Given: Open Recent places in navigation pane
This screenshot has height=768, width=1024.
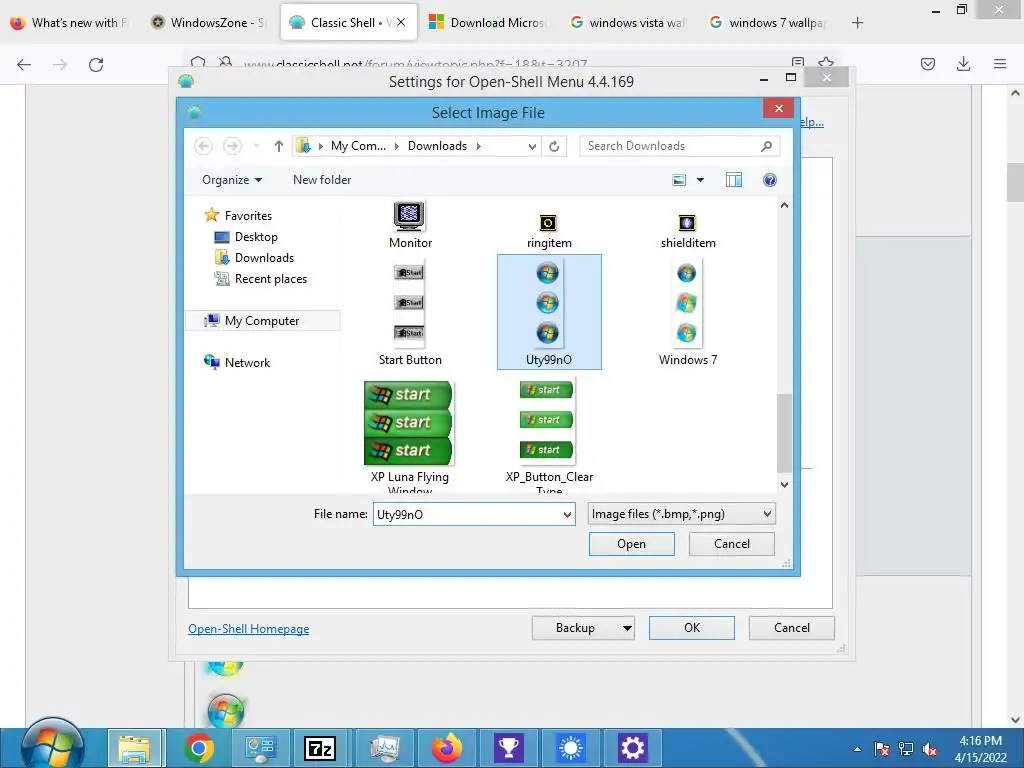Looking at the screenshot, I should pyautogui.click(x=261, y=278).
